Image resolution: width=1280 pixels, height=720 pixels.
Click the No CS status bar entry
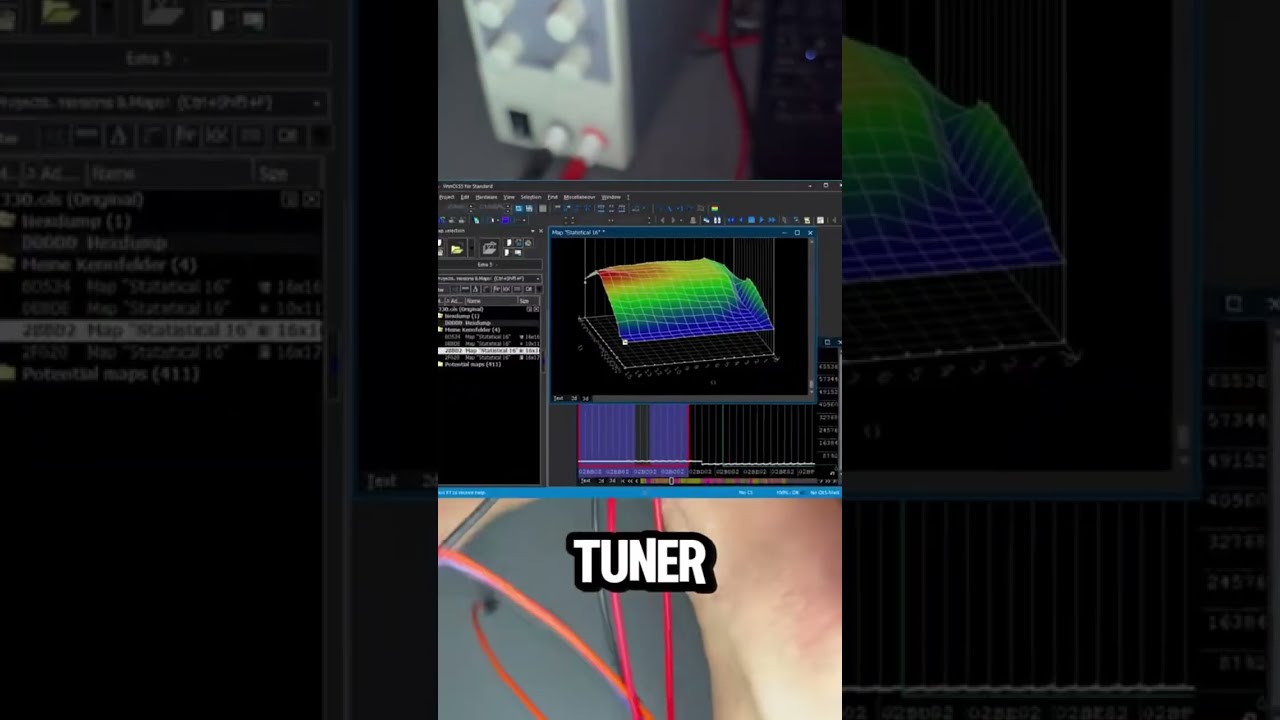pyautogui.click(x=745, y=492)
